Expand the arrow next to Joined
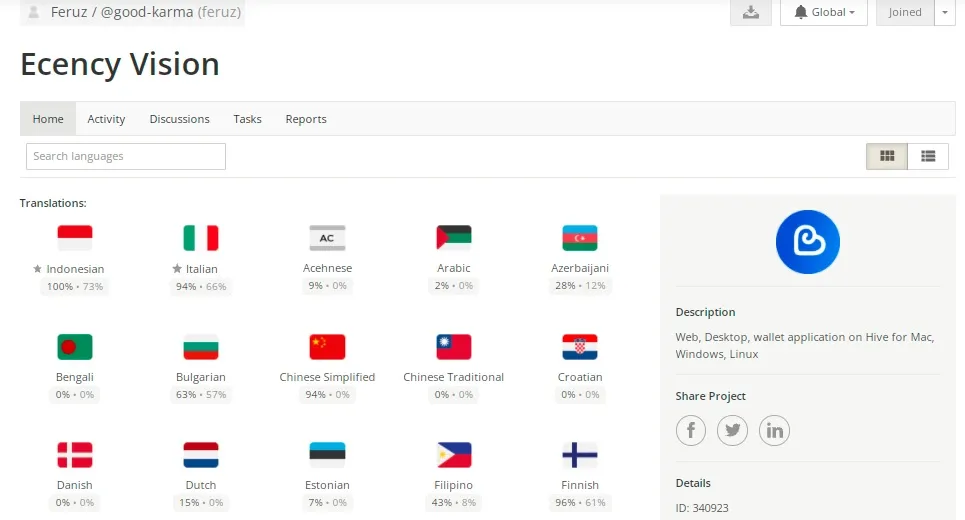Screen dimensions: 965x520 pyautogui.click(x=945, y=12)
